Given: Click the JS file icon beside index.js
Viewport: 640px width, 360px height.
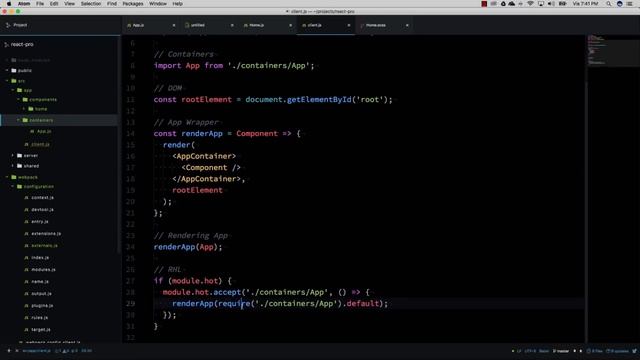Looking at the screenshot, I should (27, 258).
